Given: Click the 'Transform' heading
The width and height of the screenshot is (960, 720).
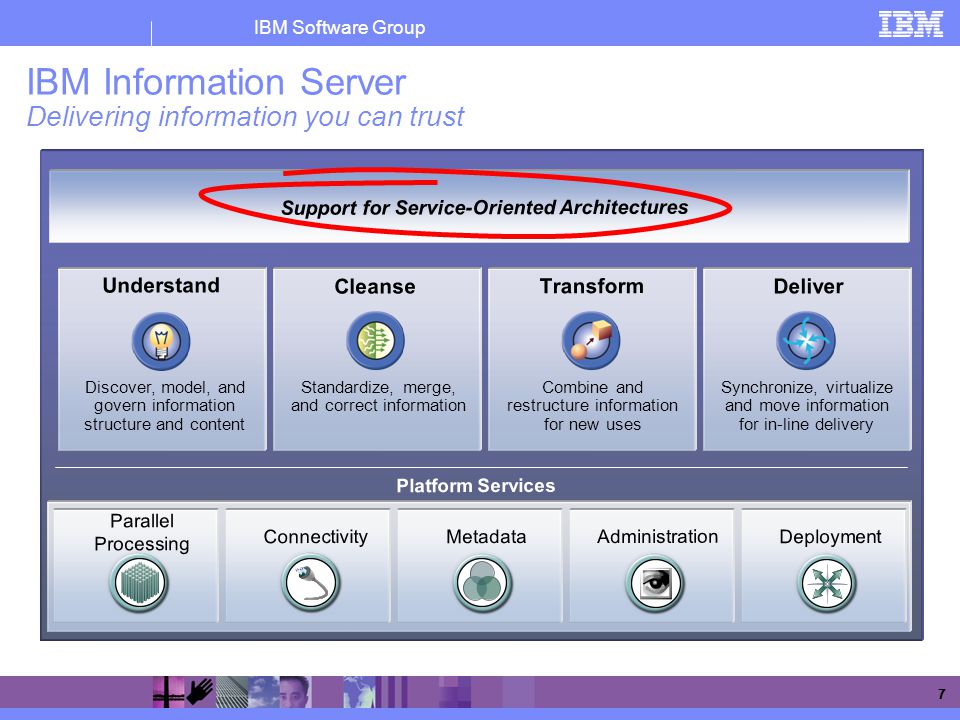Looking at the screenshot, I should tap(591, 286).
